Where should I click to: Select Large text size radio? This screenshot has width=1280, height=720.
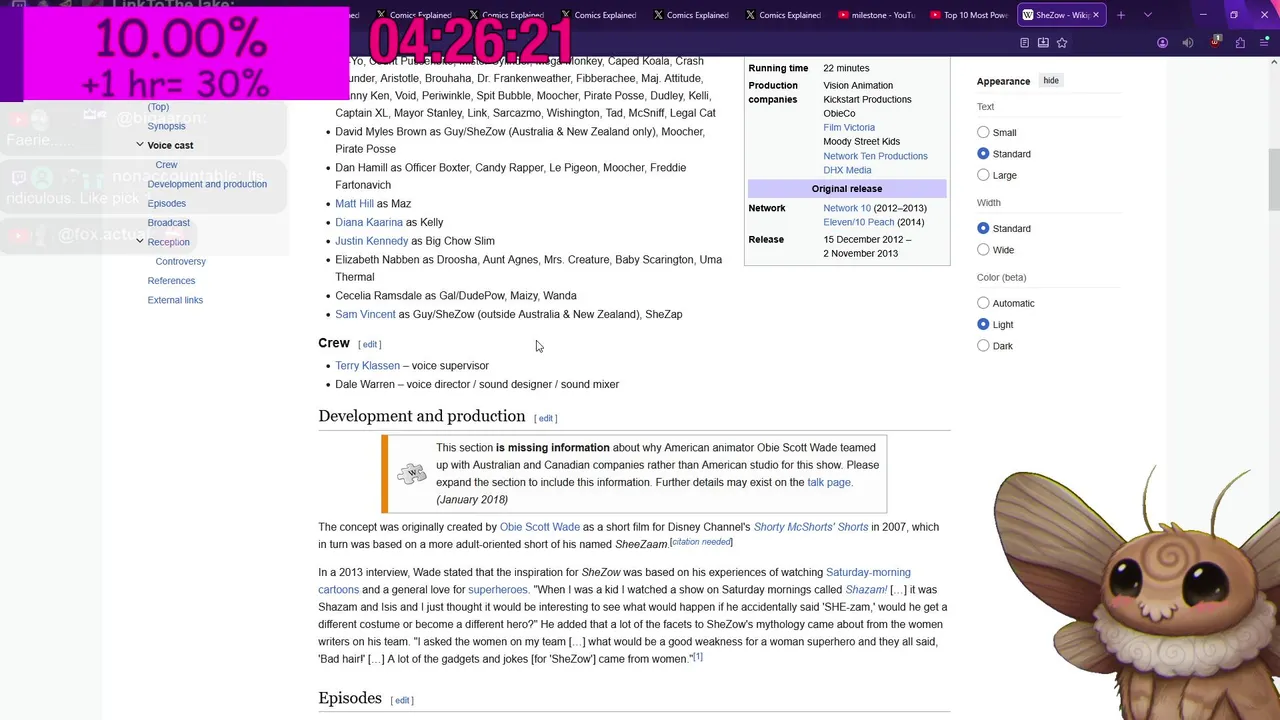point(983,175)
